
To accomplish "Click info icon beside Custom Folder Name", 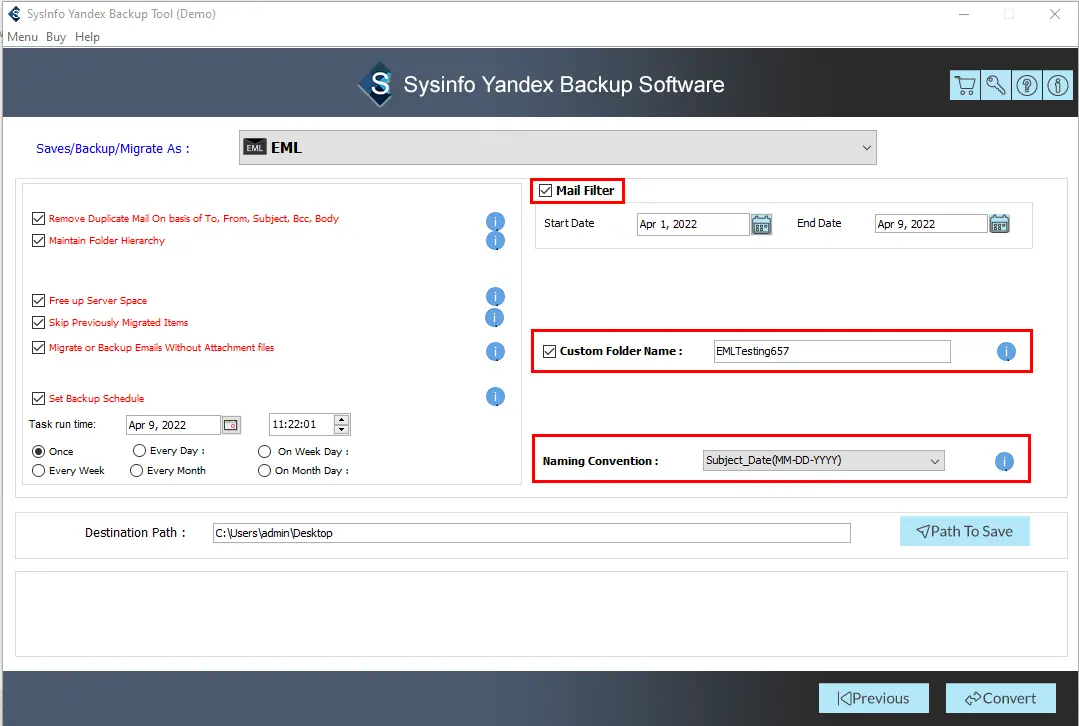I will pyautogui.click(x=1006, y=352).
